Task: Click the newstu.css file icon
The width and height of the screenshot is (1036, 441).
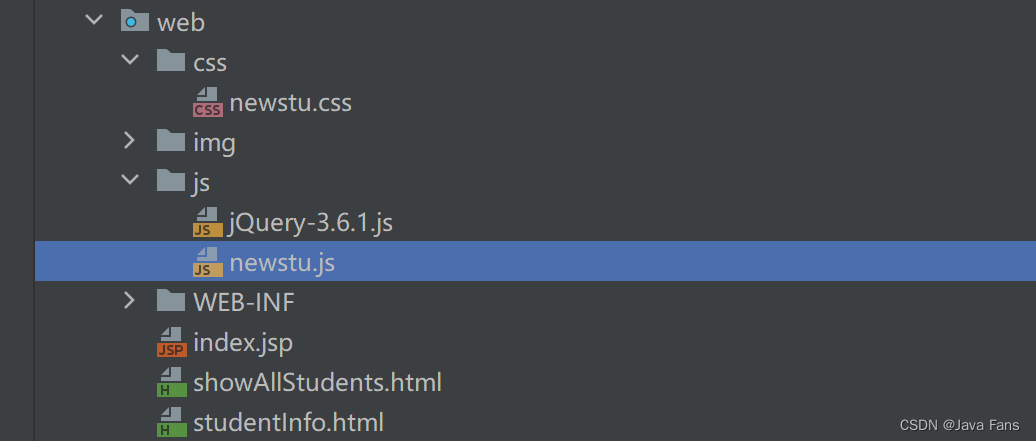Action: click(207, 102)
